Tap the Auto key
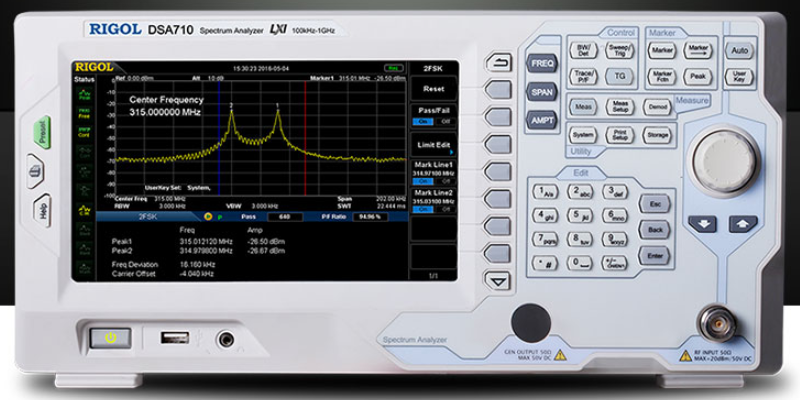This screenshot has width=800, height=400. click(x=739, y=51)
